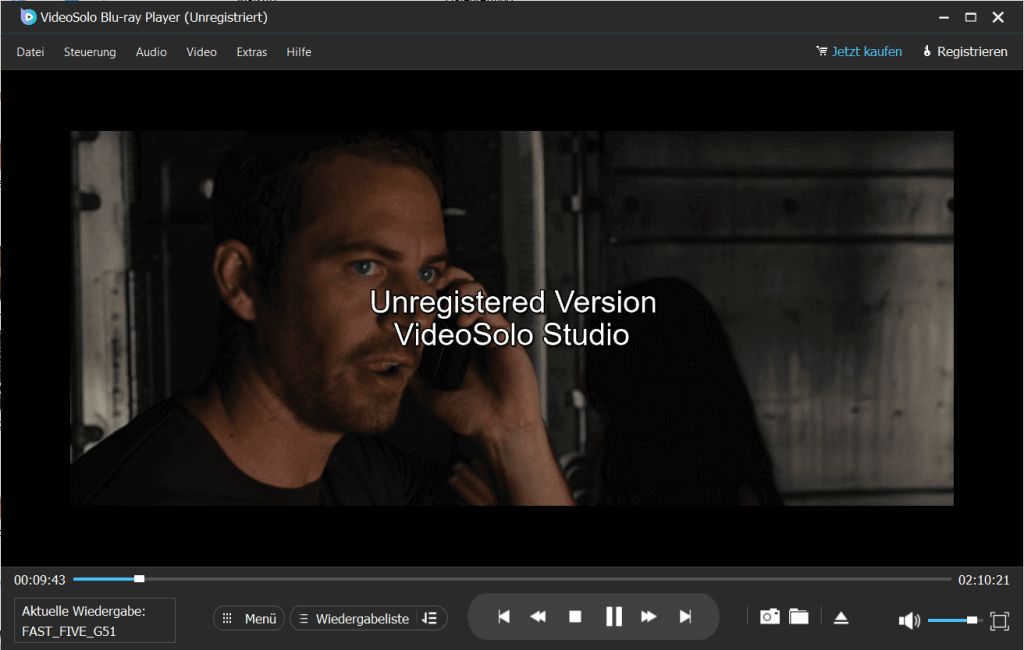Minimize the VideoSolo window
The image size is (1024, 650).
(944, 18)
